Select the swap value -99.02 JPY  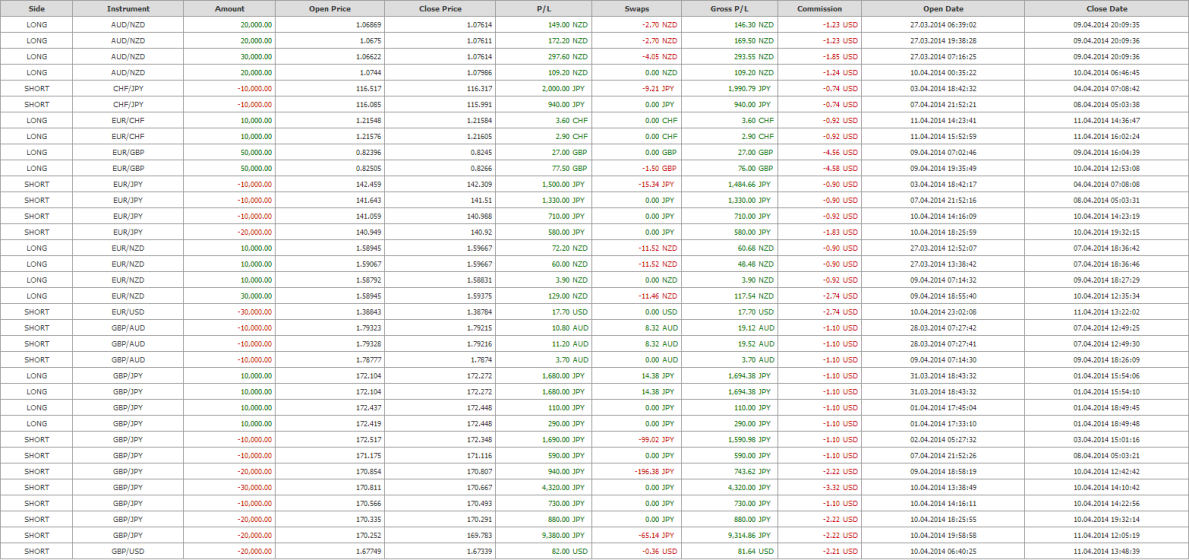coord(657,439)
